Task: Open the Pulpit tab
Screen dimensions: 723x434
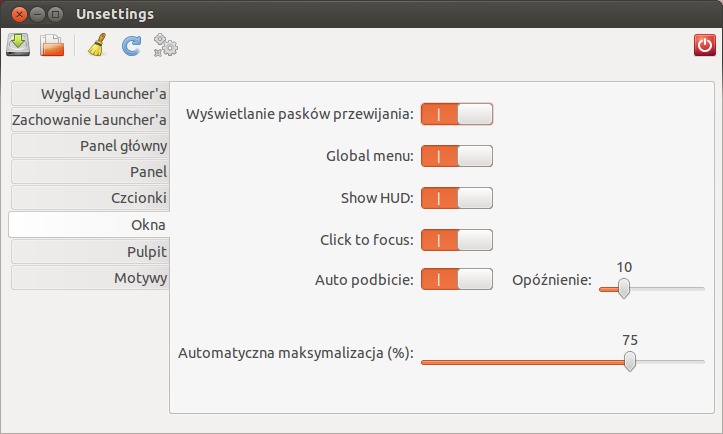Action: coord(90,252)
